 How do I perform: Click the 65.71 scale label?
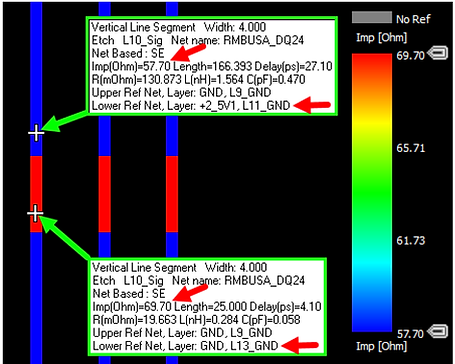(411, 148)
